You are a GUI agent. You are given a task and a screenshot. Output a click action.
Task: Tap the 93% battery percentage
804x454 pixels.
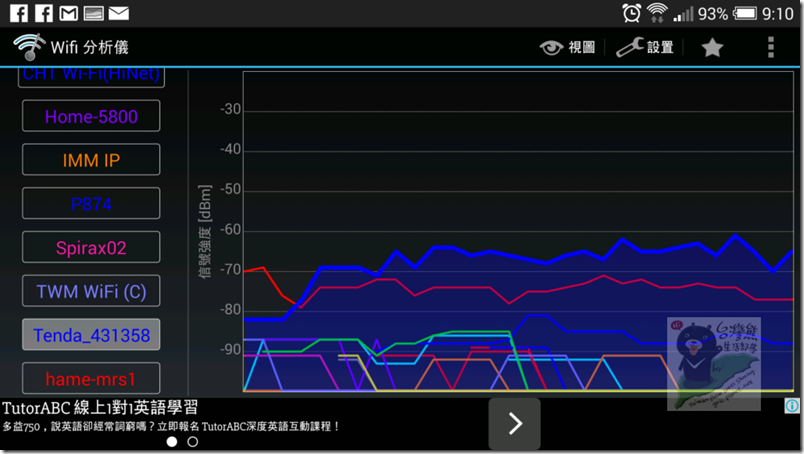[x=713, y=14]
